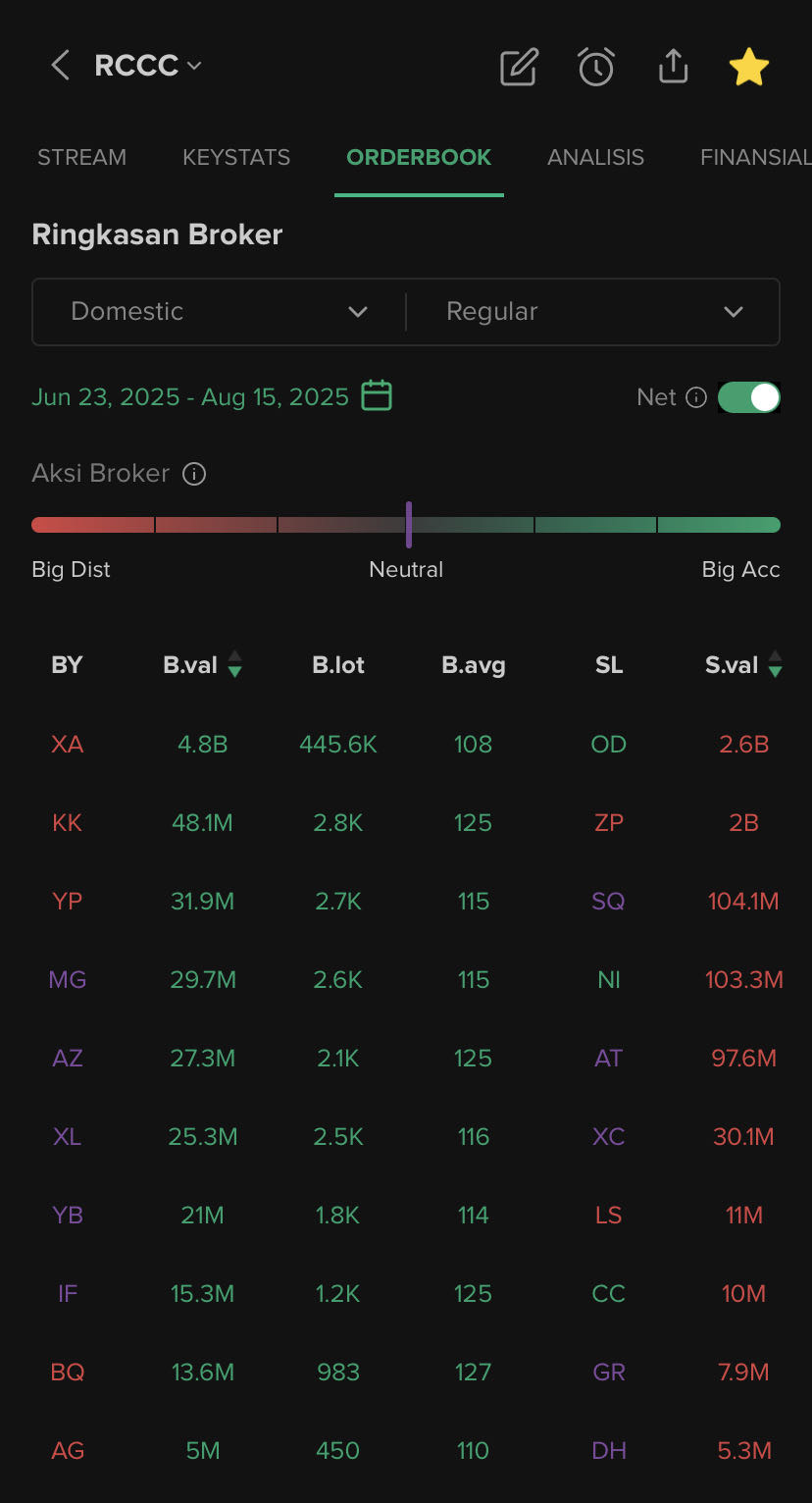Click the Aksi Broker gradient indicator bar

tap(406, 525)
